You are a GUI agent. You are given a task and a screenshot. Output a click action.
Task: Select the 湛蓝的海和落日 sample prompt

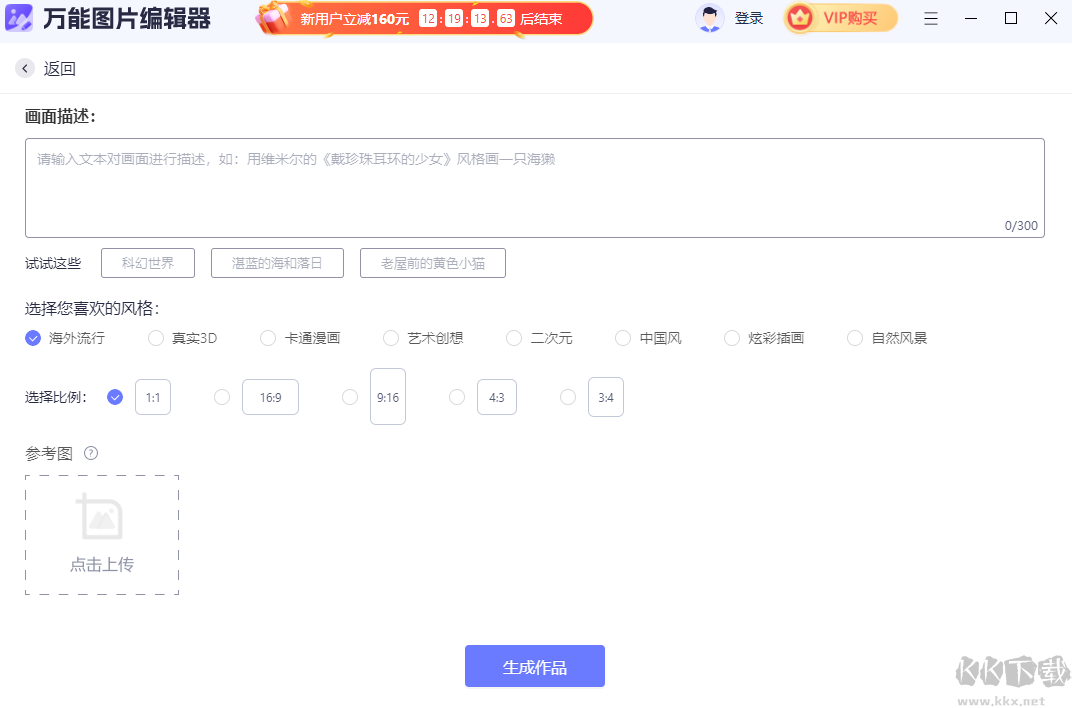coord(277,262)
